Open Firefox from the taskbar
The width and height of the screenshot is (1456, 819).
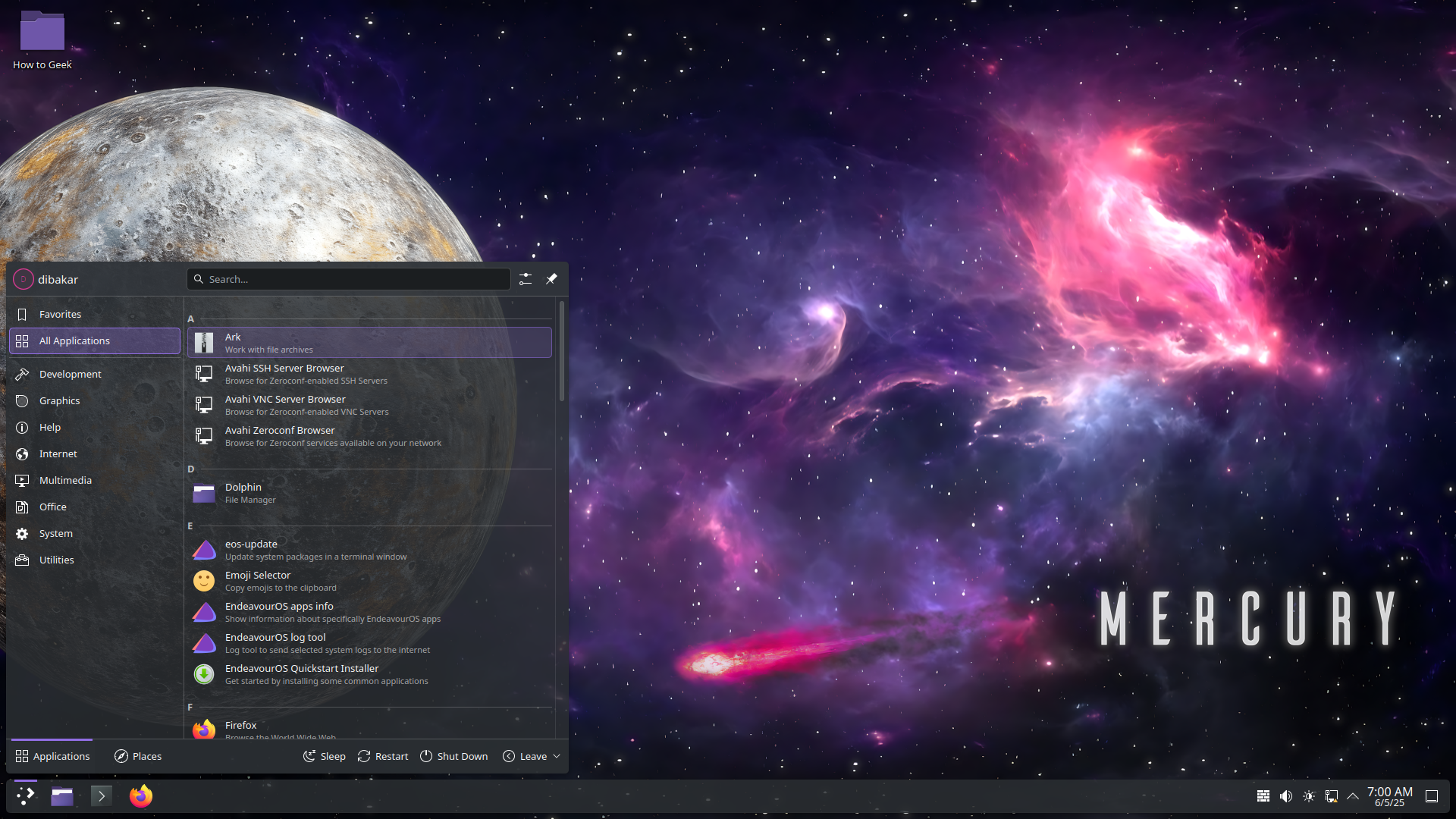tap(140, 796)
